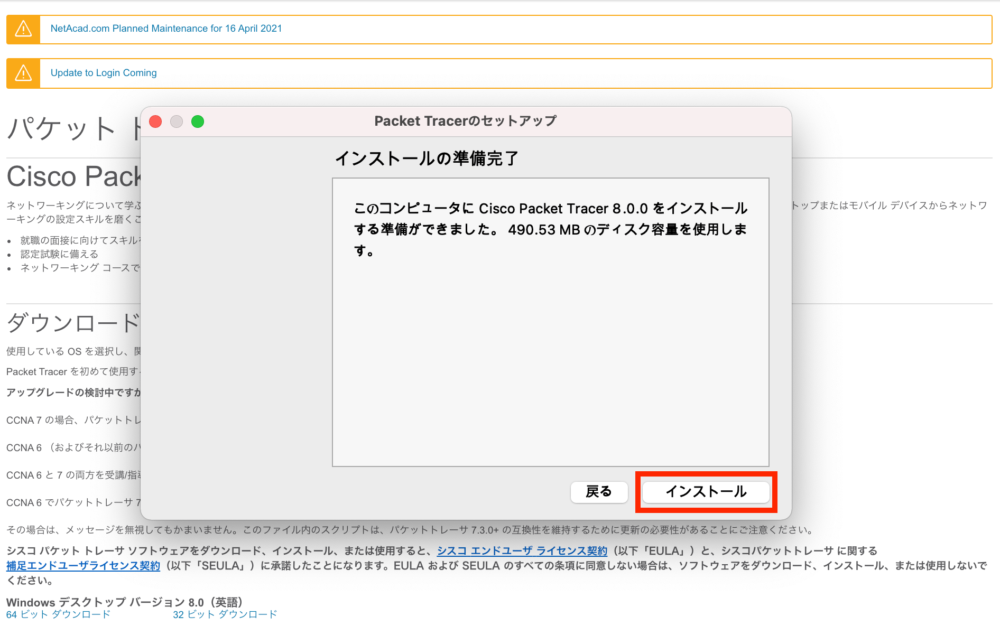Open the シスコ エンドユーザ ライセンス契約 link
Viewport: 1000px width, 635px height.
pos(522,551)
